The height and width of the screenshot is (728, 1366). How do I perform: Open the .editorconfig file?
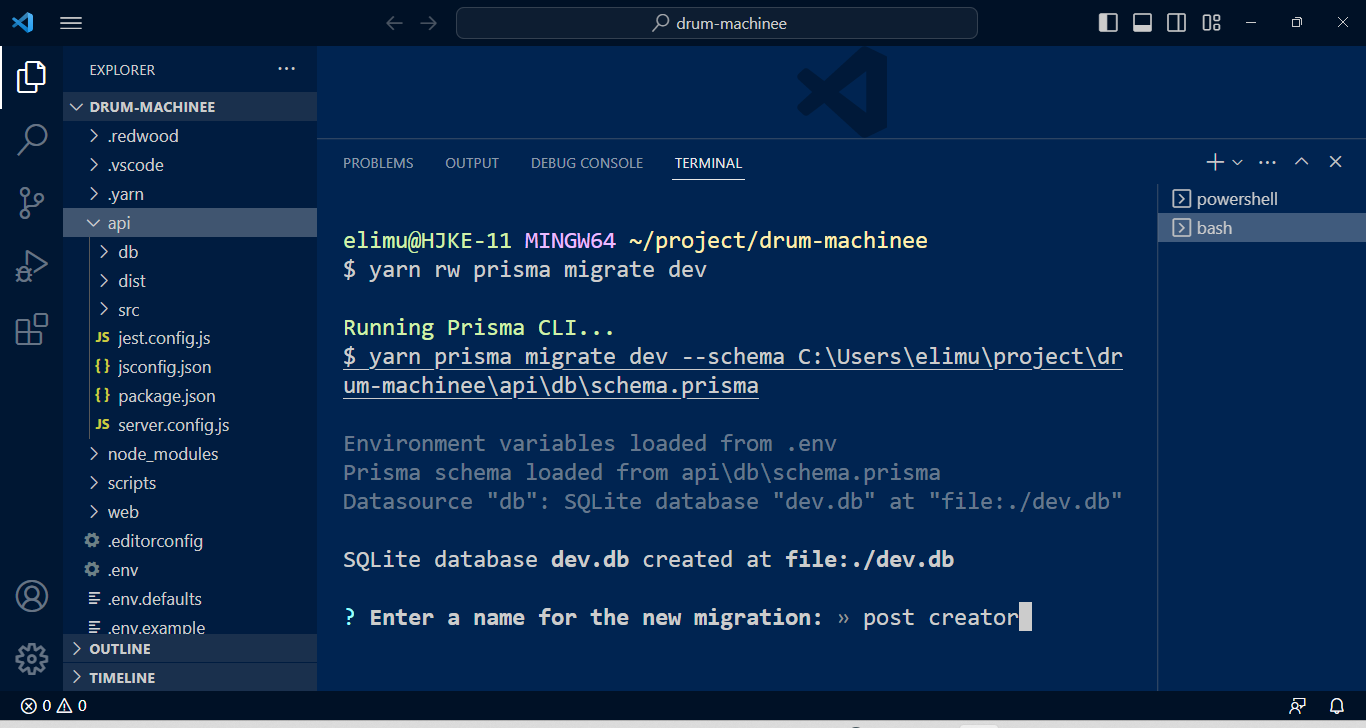click(190, 541)
